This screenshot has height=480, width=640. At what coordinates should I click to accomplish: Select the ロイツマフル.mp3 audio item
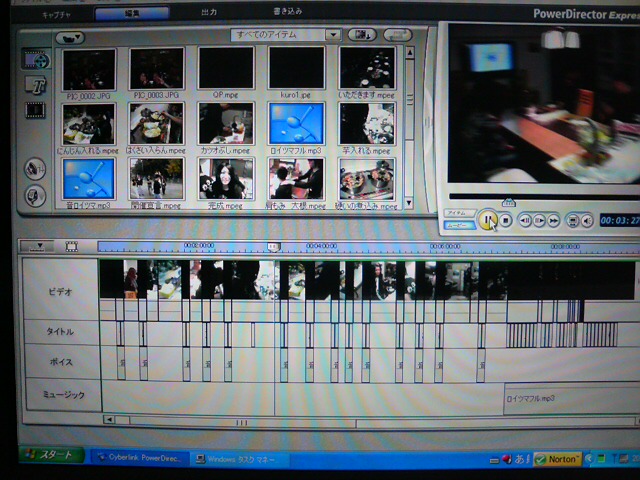coord(296,124)
